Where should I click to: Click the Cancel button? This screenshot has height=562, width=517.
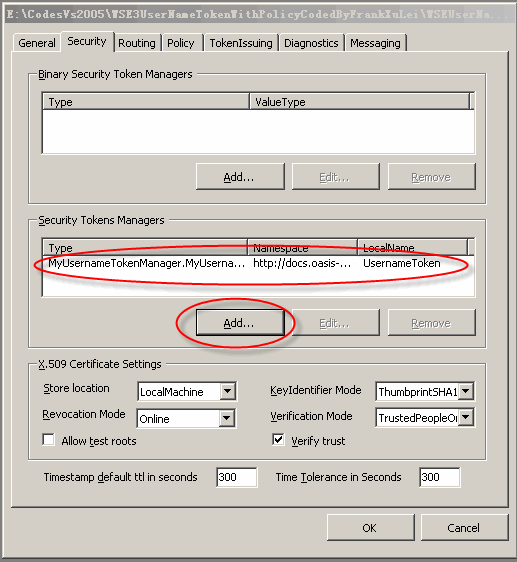click(x=464, y=528)
